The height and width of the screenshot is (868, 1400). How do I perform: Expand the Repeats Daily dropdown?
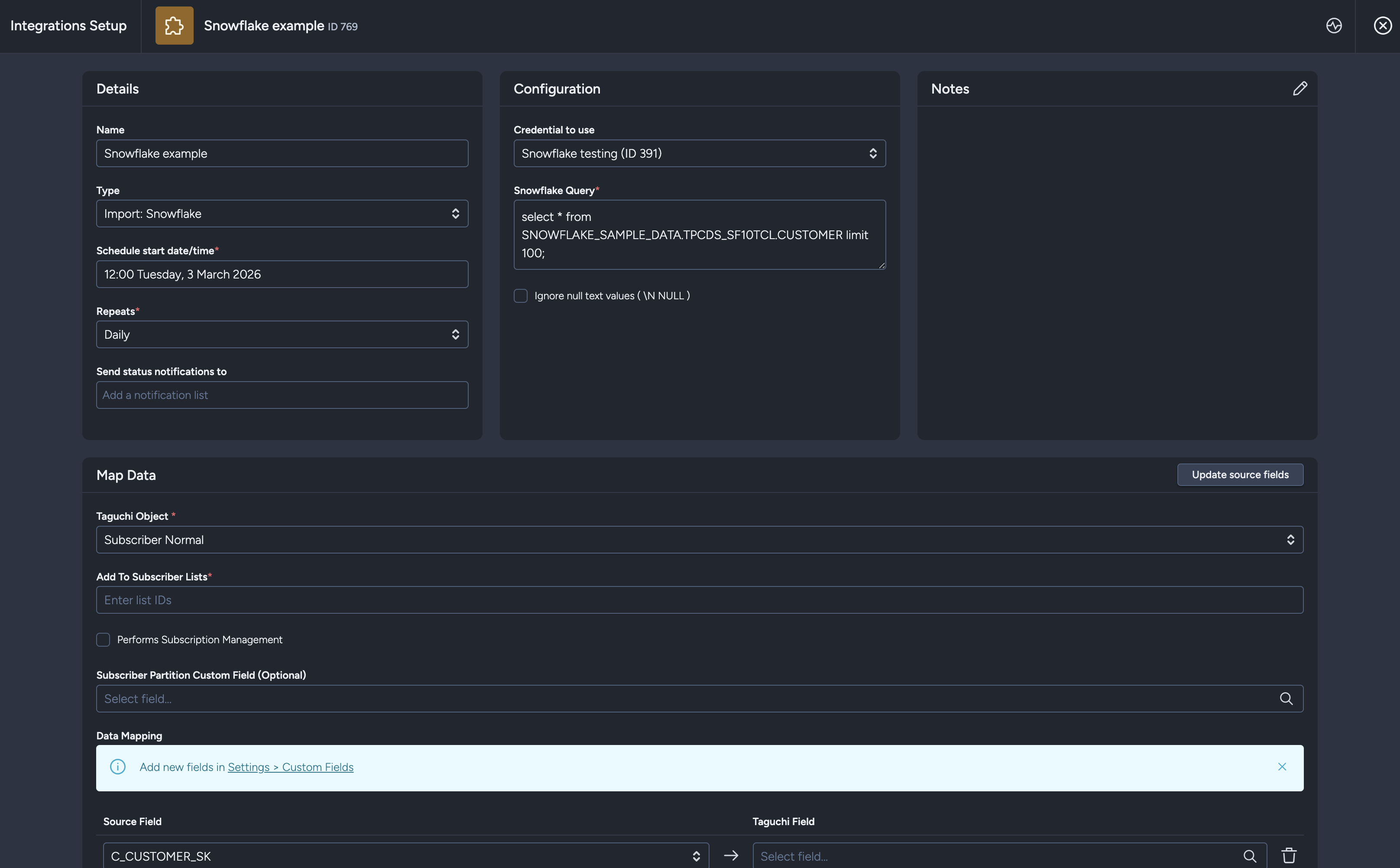[x=282, y=335]
